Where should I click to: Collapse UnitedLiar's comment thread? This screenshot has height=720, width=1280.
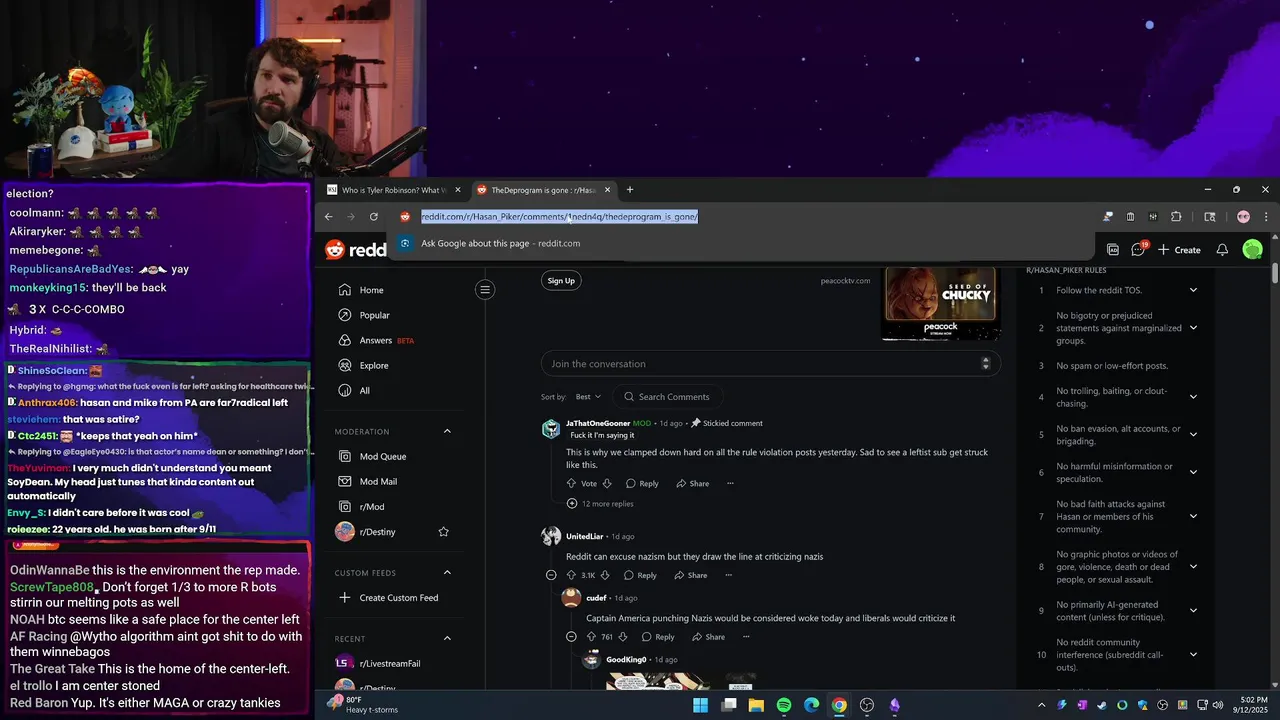[x=551, y=576]
